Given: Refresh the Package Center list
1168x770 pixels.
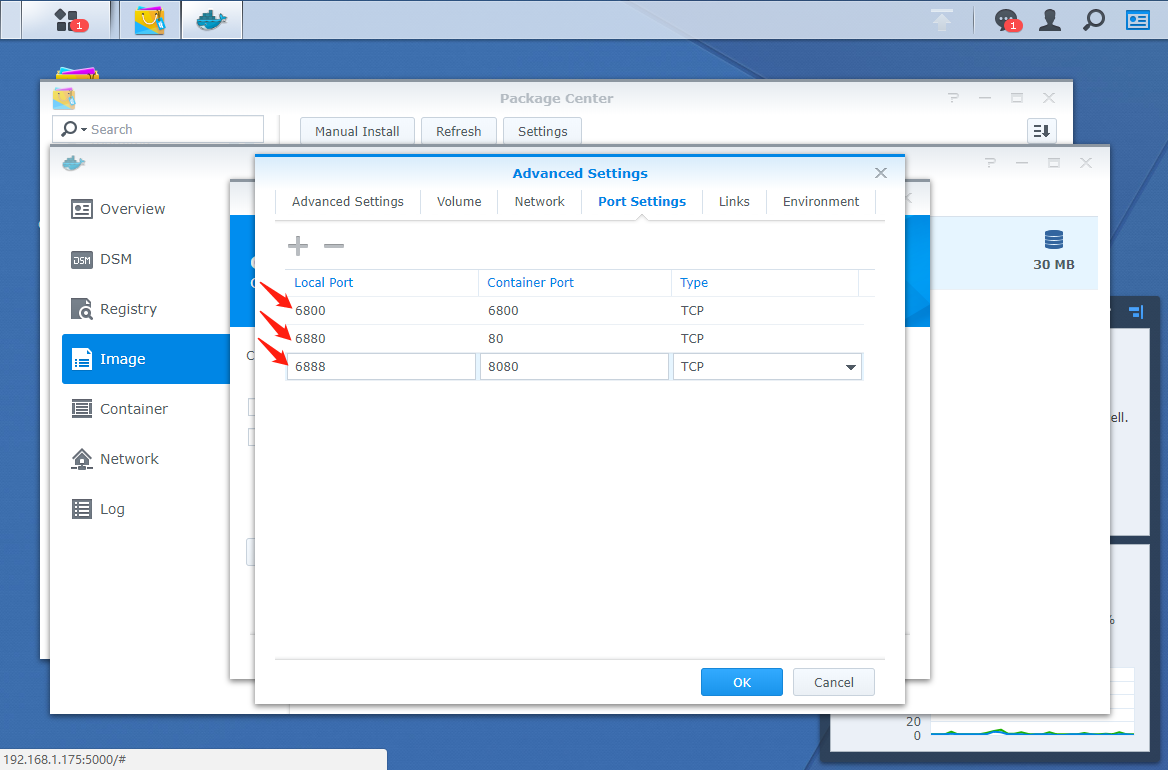Looking at the screenshot, I should pos(458,131).
